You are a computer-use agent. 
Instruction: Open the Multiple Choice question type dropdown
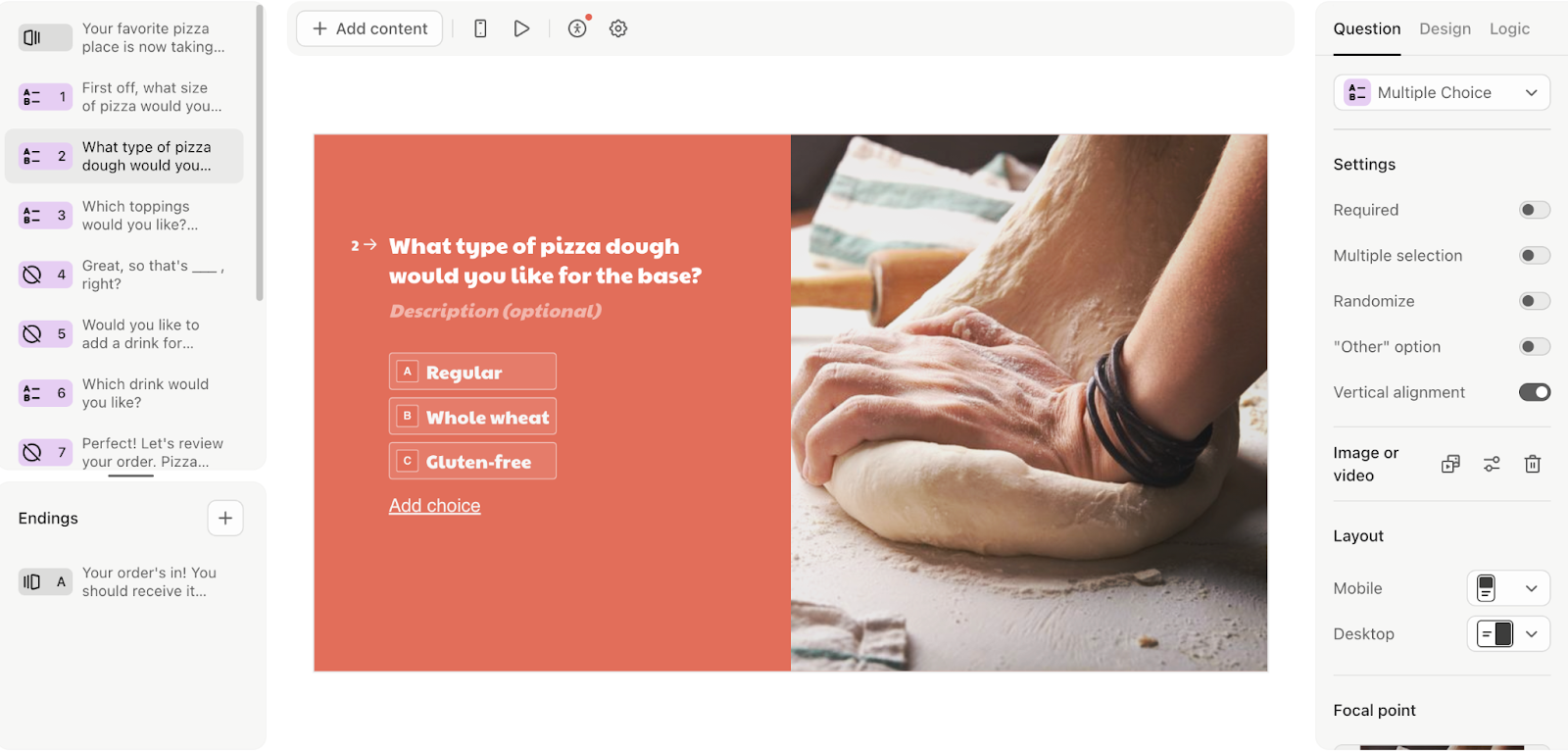point(1442,92)
